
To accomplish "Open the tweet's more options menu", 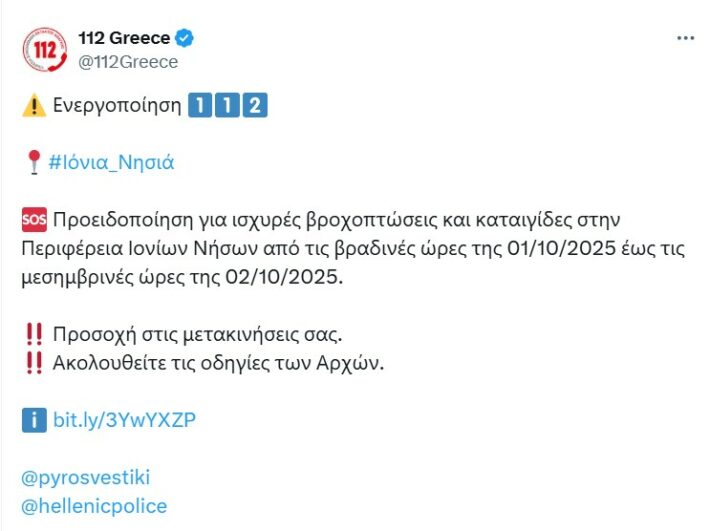I will (x=685, y=38).
